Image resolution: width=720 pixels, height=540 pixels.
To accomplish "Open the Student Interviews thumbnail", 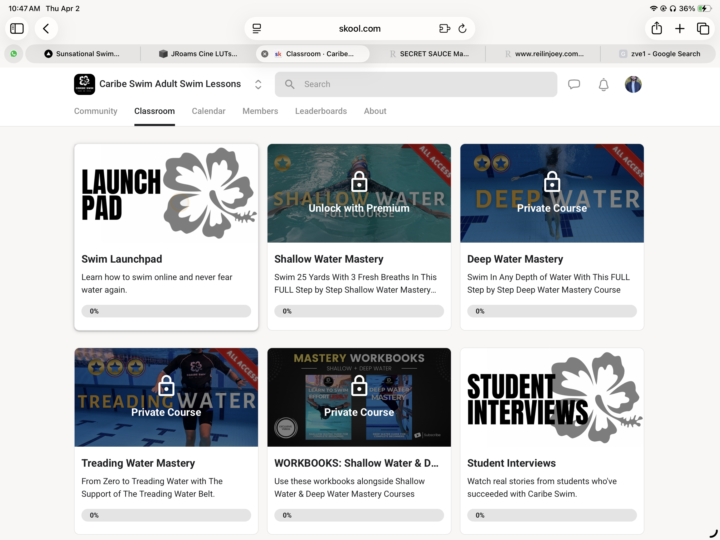I will click(552, 397).
